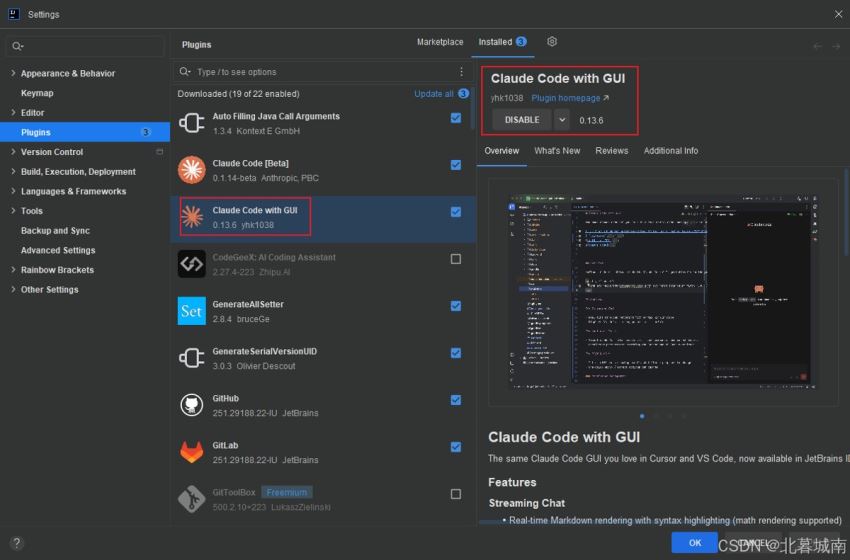Click the Plugins update count badge in sidebar
The width and height of the screenshot is (850, 560).
pos(145,132)
